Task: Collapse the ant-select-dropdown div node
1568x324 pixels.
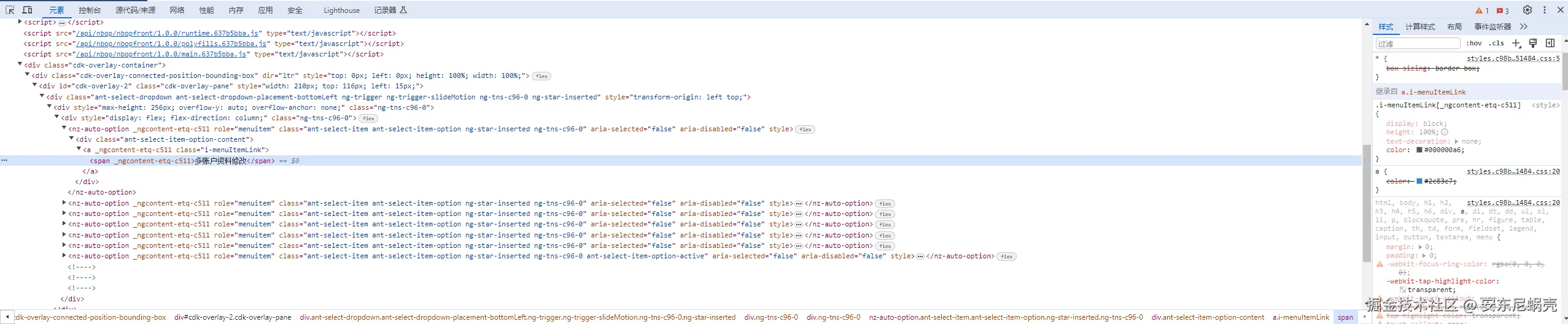Action: (42, 96)
